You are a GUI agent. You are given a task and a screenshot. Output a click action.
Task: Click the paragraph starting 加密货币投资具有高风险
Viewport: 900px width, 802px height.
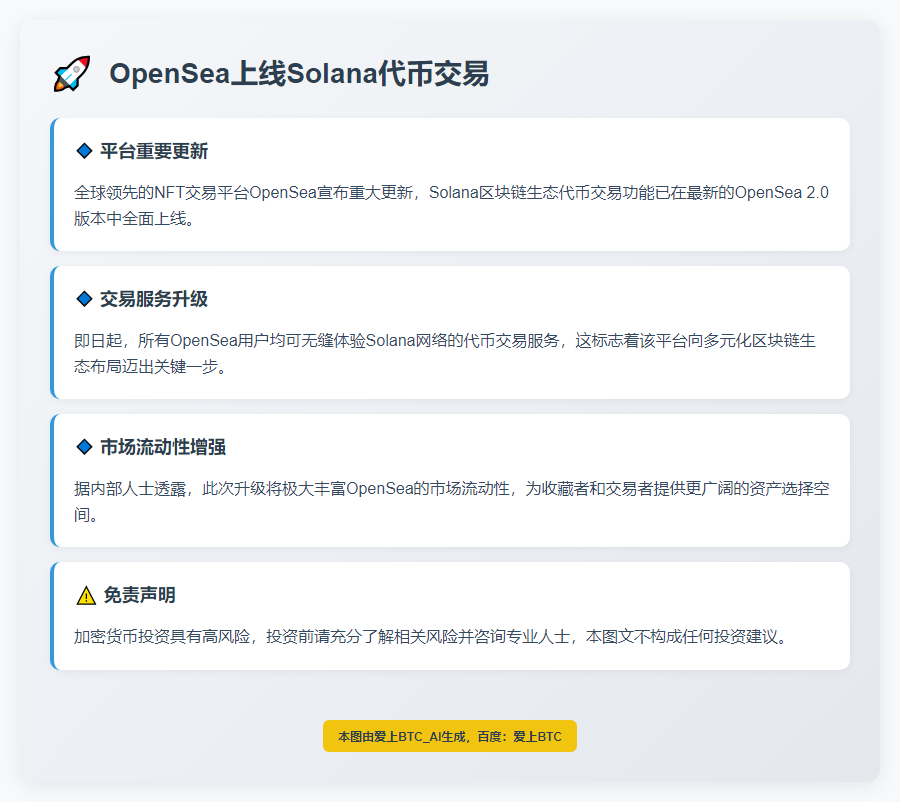pos(432,636)
